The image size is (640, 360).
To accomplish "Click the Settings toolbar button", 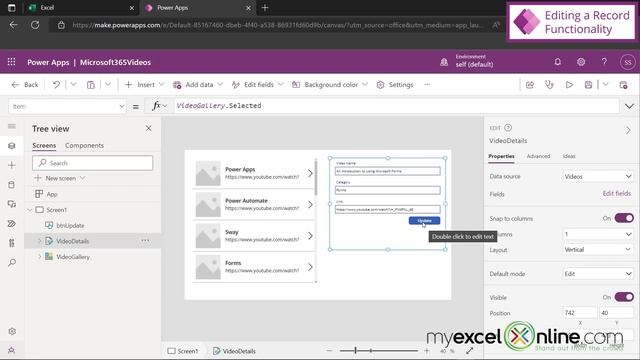I will [x=395, y=84].
